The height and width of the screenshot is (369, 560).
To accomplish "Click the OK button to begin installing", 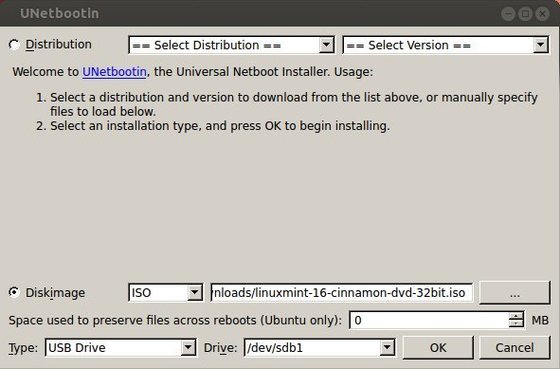I will coord(438,348).
